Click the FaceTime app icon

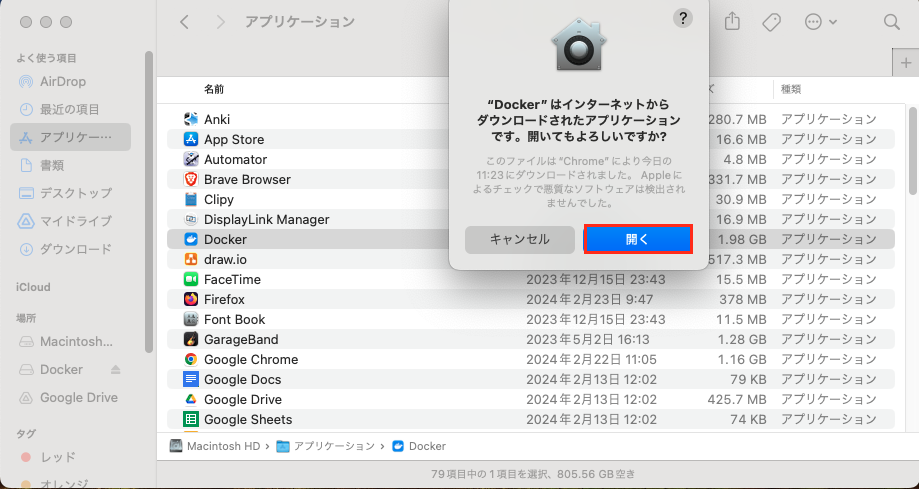pyautogui.click(x=191, y=279)
